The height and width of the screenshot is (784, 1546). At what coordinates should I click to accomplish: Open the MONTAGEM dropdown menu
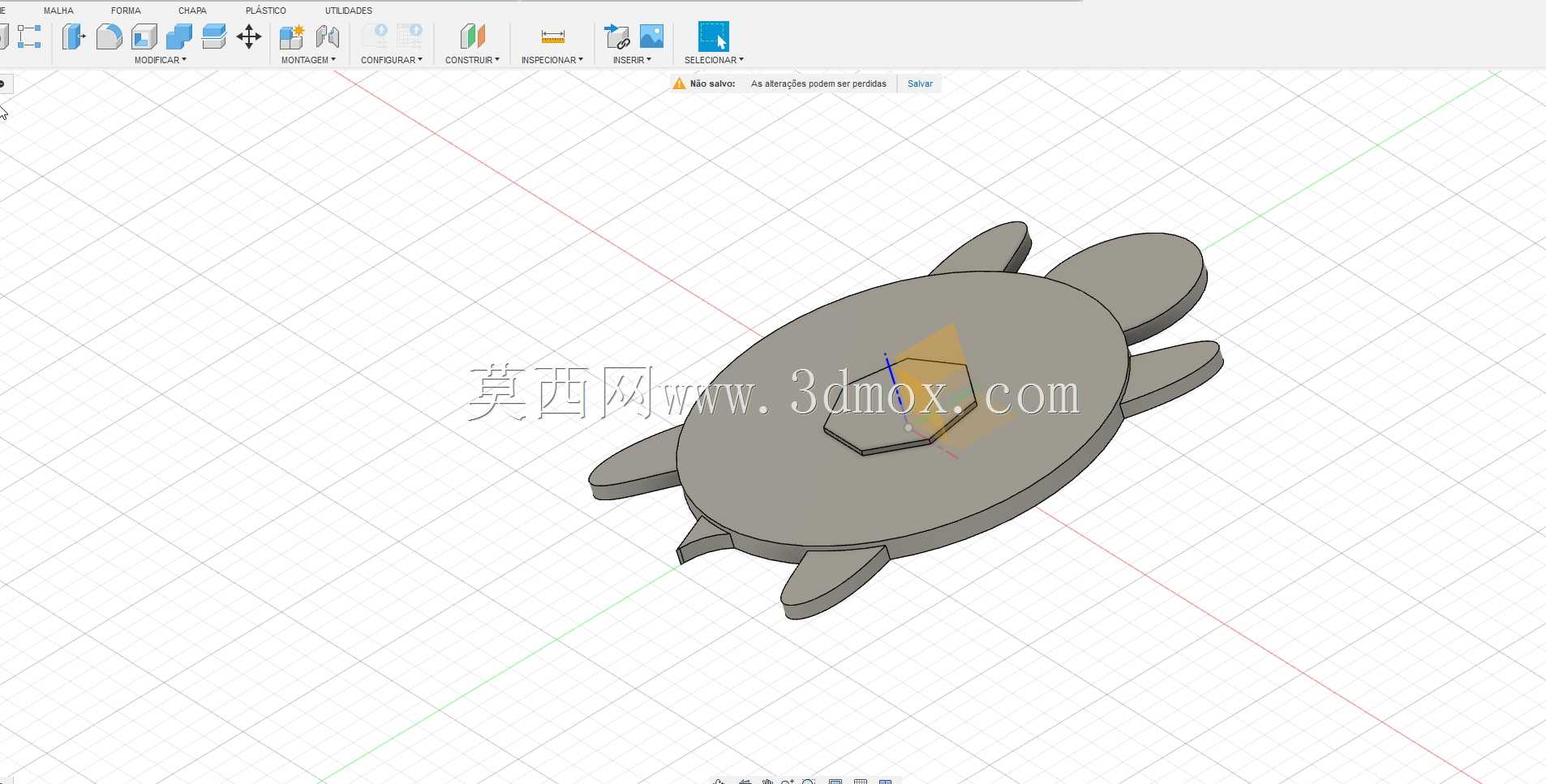click(308, 60)
